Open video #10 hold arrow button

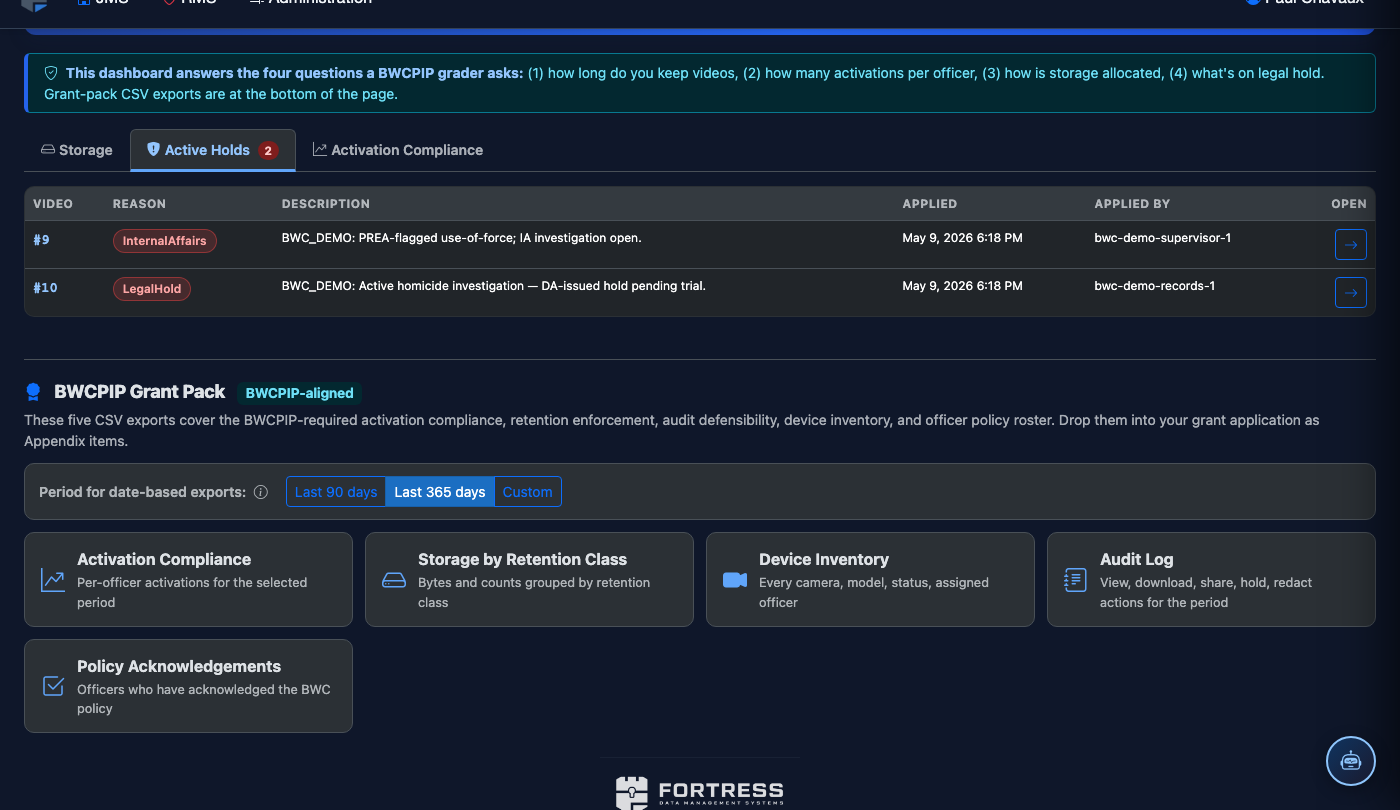(x=1350, y=292)
